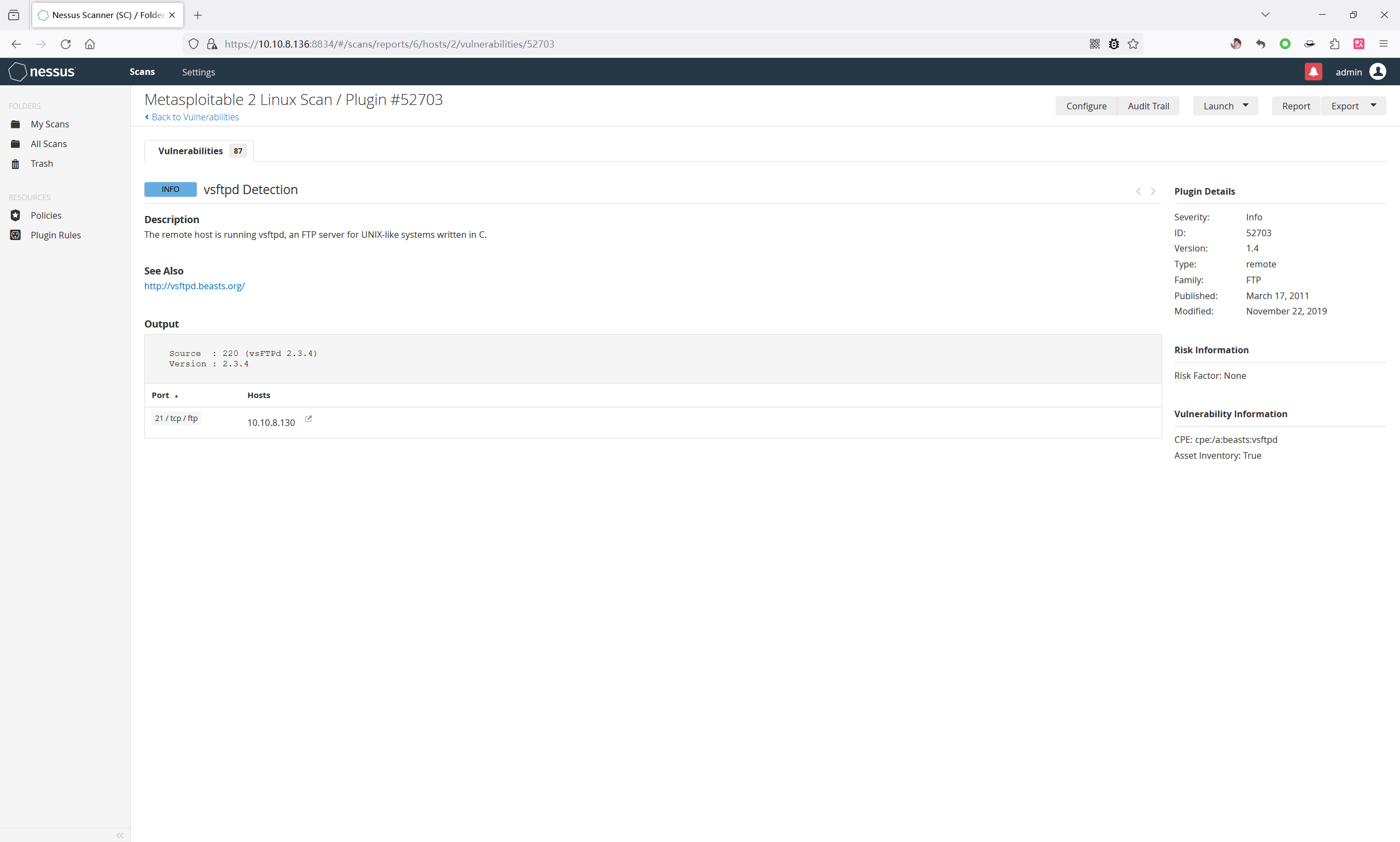Go to the previous vulnerability arrow

pyautogui.click(x=1139, y=191)
